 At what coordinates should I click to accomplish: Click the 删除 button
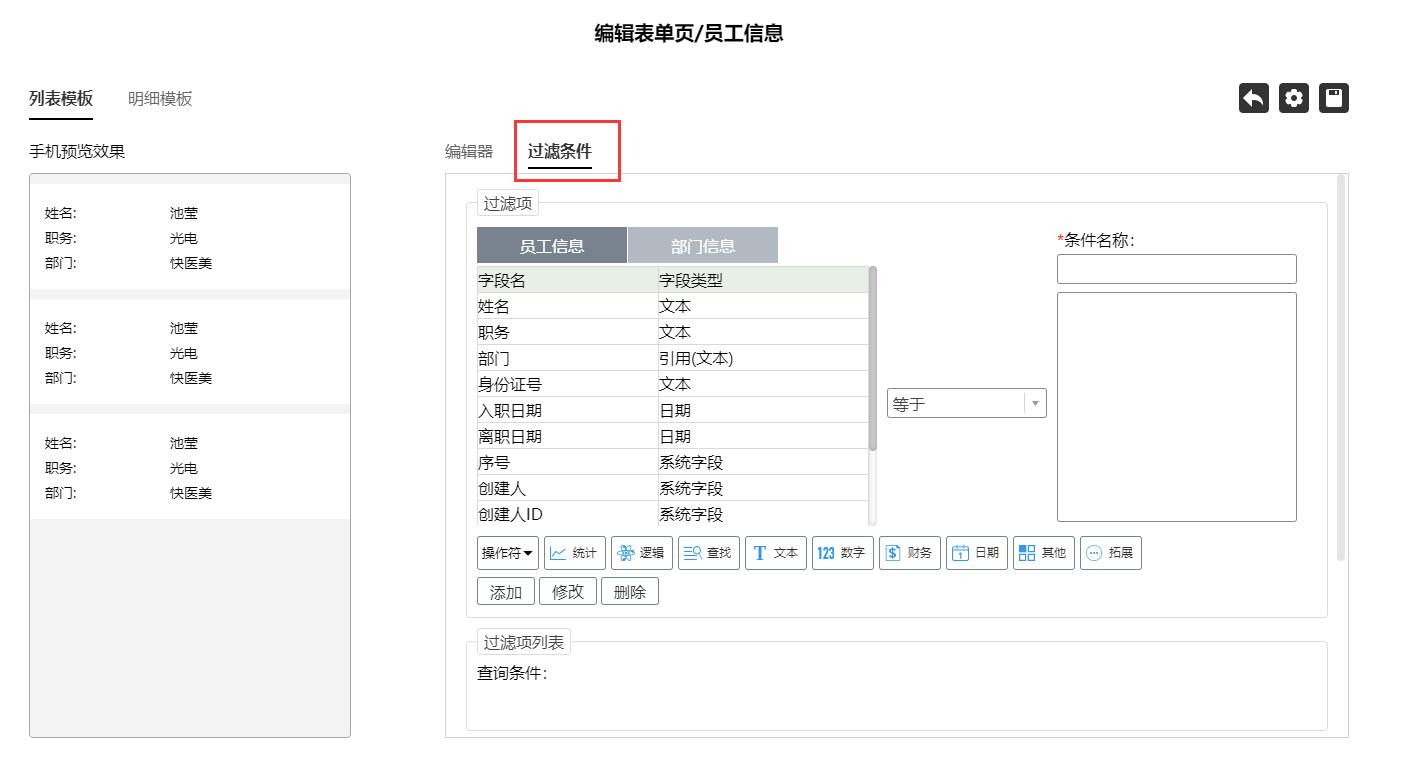click(x=630, y=592)
